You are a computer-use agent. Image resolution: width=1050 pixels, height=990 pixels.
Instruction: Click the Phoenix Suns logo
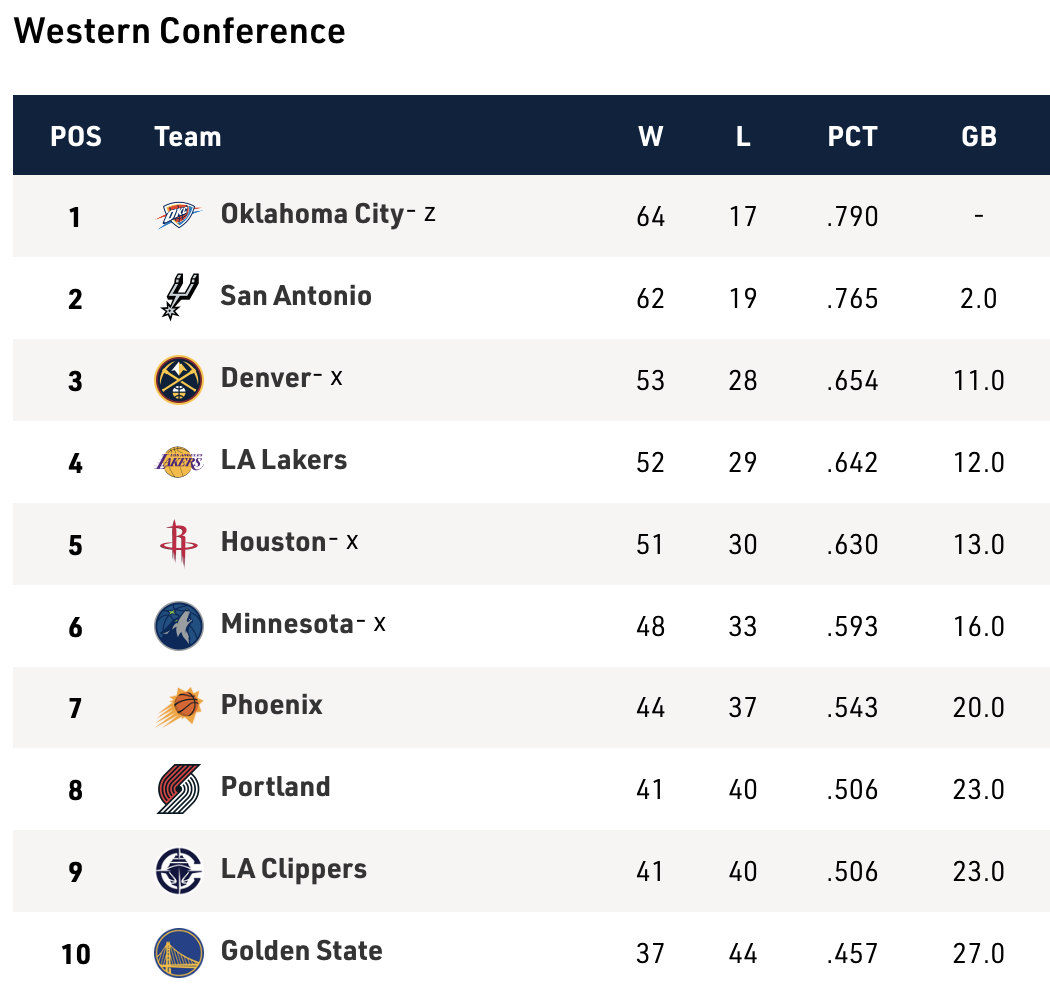(x=179, y=707)
